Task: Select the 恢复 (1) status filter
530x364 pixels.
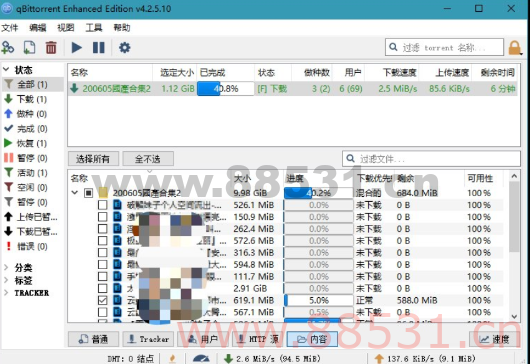Action: click(32, 143)
